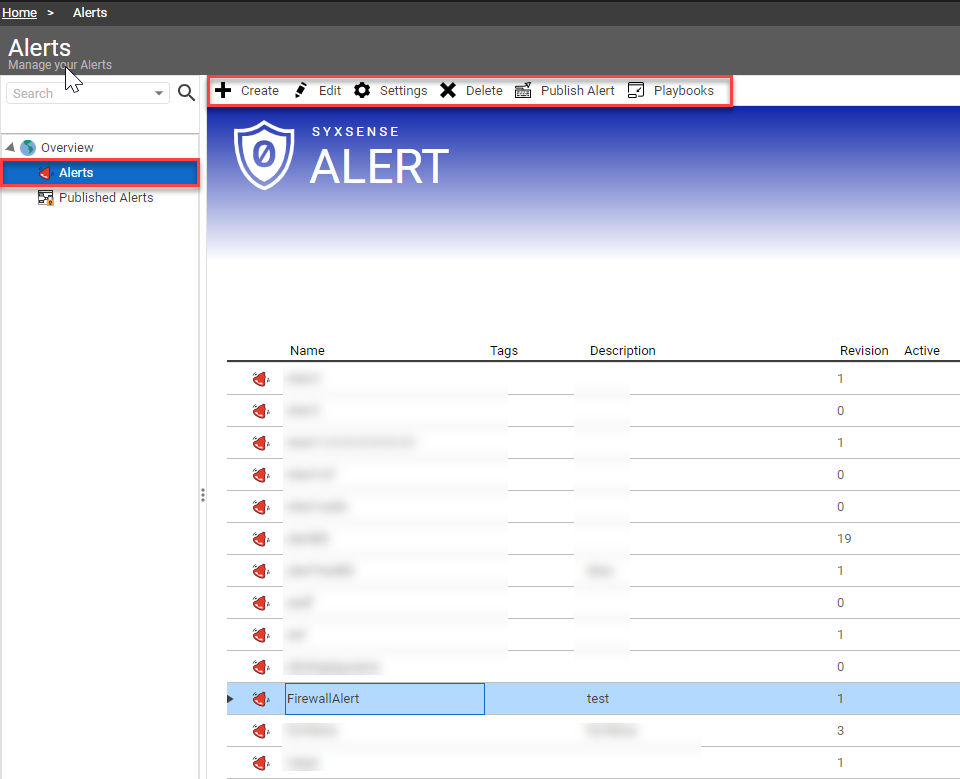Select Alerts in the sidebar tree
This screenshot has height=779, width=960.
(75, 172)
